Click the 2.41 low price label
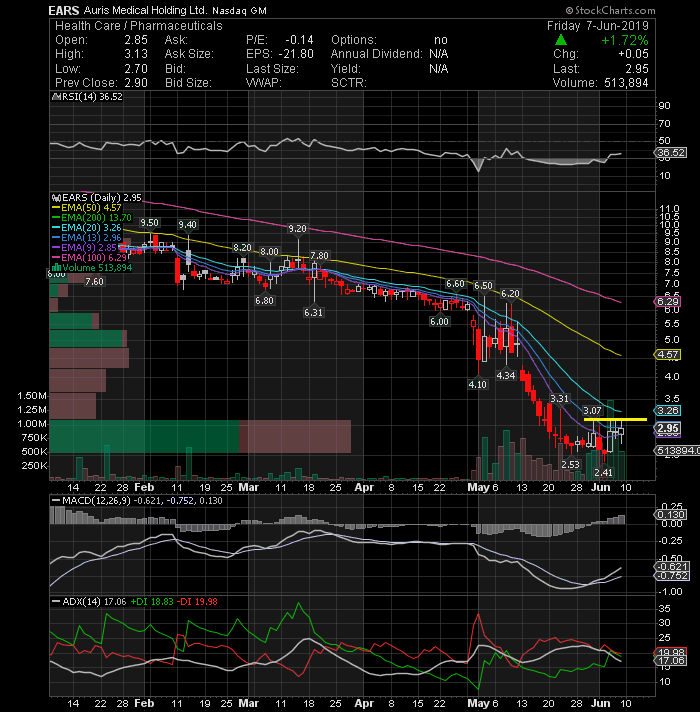700x712 pixels. [603, 473]
